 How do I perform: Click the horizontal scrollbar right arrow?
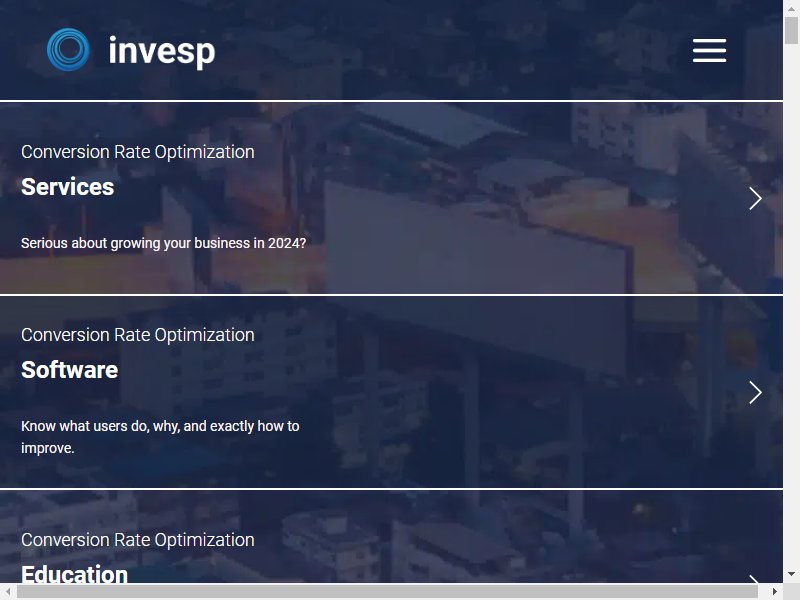[x=774, y=591]
